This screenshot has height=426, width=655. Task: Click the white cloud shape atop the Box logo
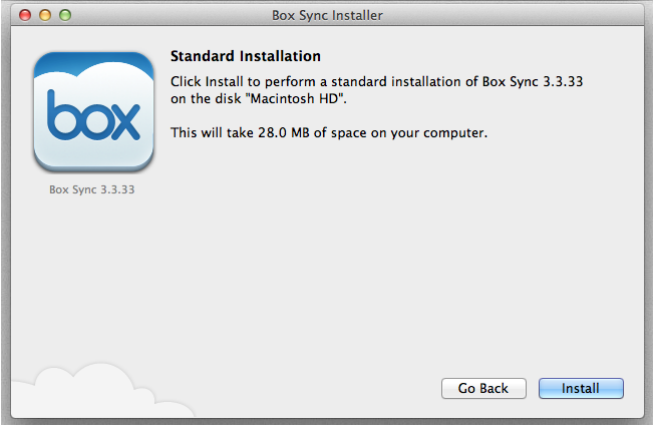click(x=94, y=71)
